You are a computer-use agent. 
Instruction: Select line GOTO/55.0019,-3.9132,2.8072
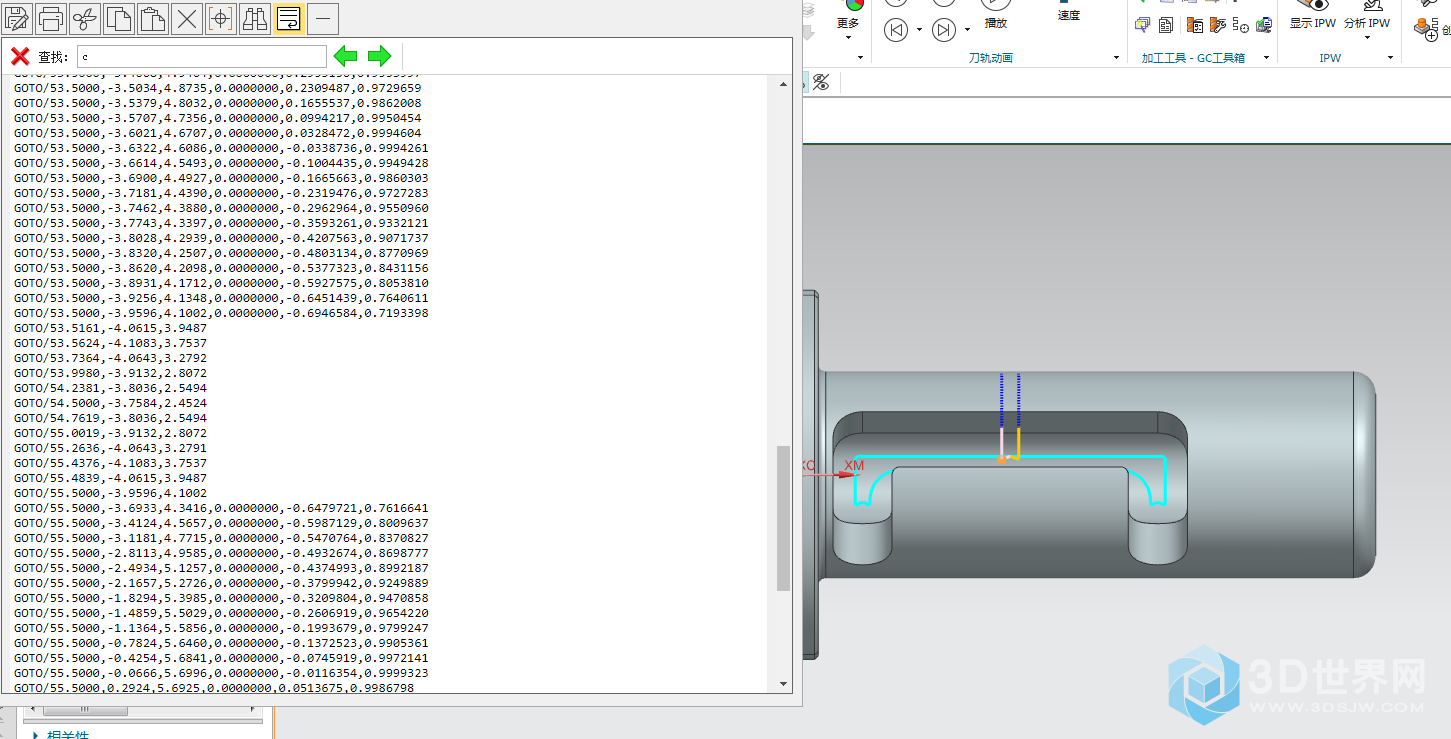[111, 433]
